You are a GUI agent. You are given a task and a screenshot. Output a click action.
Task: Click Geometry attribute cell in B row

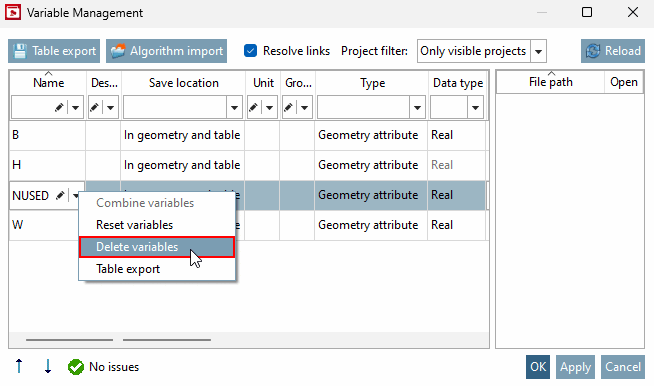point(371,135)
